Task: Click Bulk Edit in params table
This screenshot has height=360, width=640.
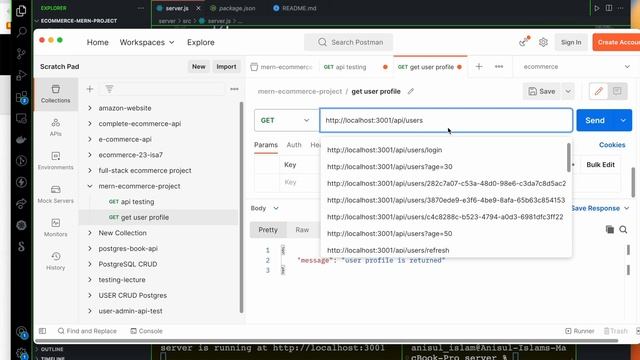Action: (x=600, y=164)
